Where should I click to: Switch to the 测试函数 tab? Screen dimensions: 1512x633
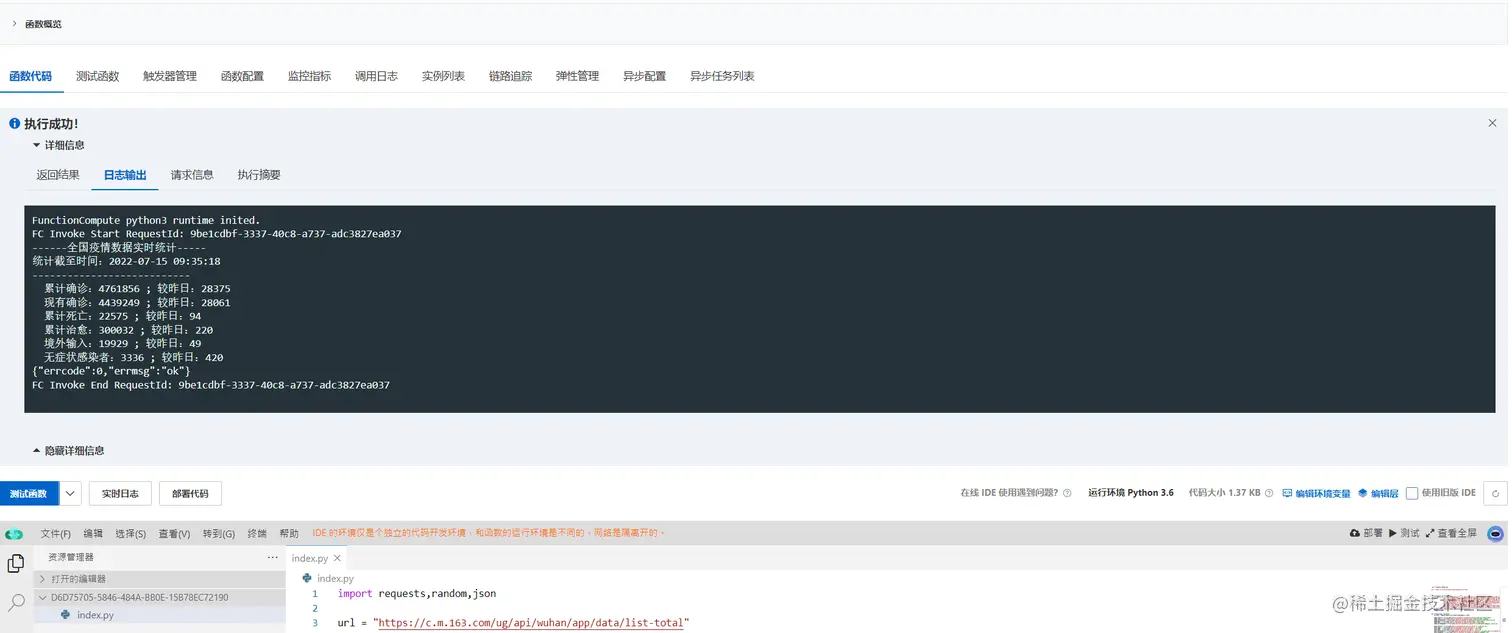97,76
